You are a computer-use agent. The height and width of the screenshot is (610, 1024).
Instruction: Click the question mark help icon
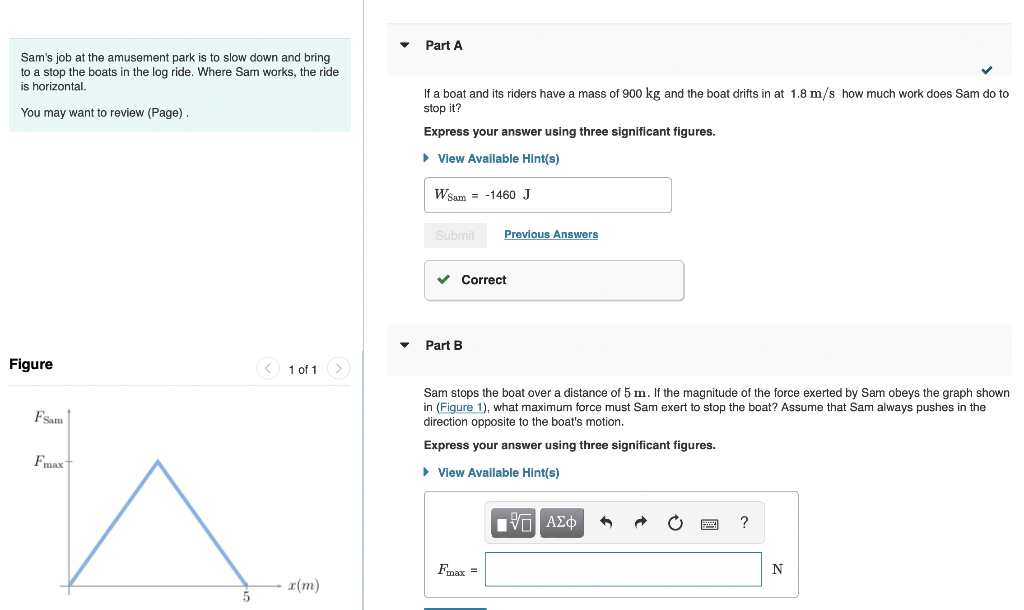coord(743,522)
